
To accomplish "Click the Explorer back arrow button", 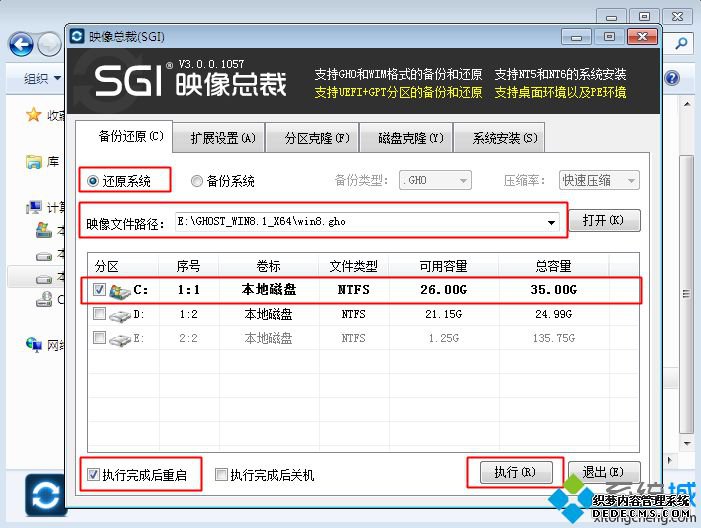I will coord(21,45).
